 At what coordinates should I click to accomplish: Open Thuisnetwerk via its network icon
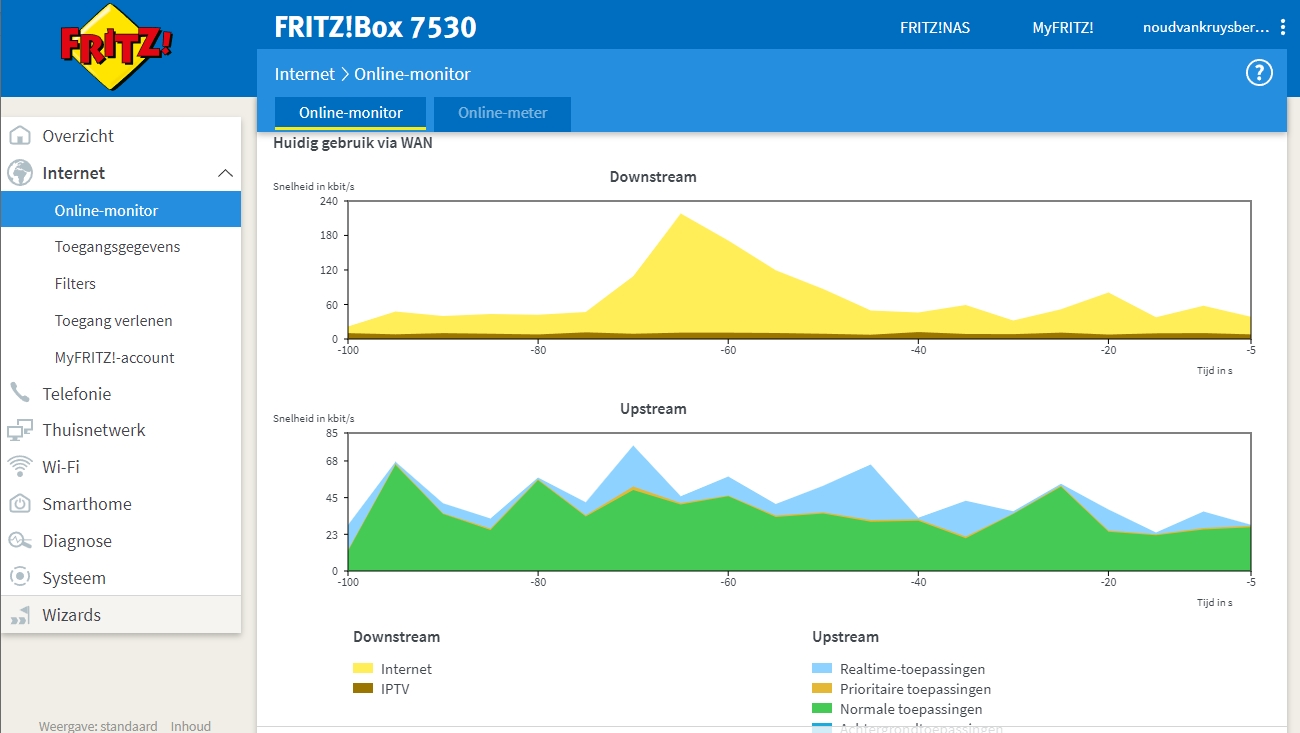pyautogui.click(x=20, y=430)
